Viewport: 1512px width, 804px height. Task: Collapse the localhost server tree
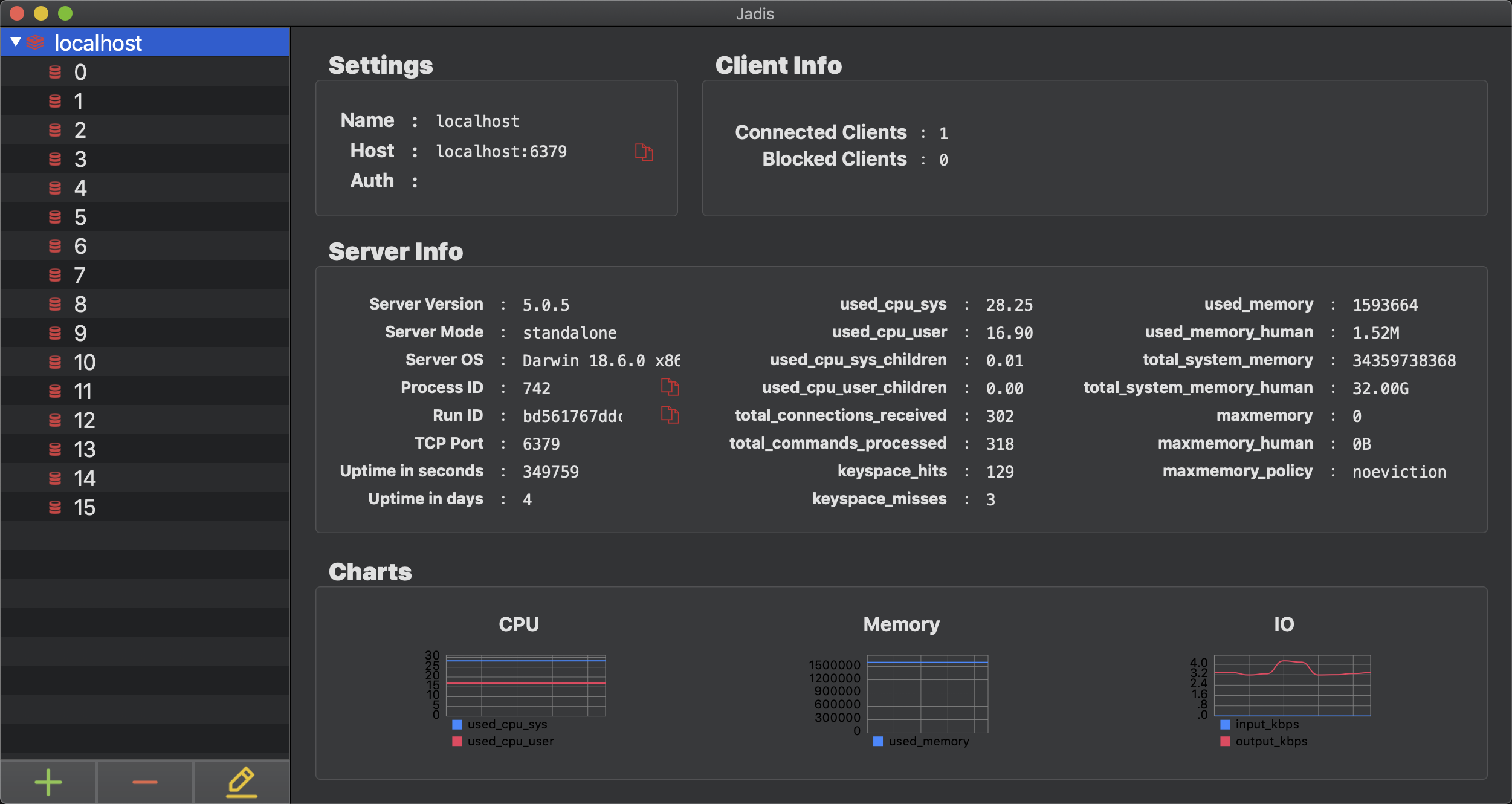click(x=16, y=42)
